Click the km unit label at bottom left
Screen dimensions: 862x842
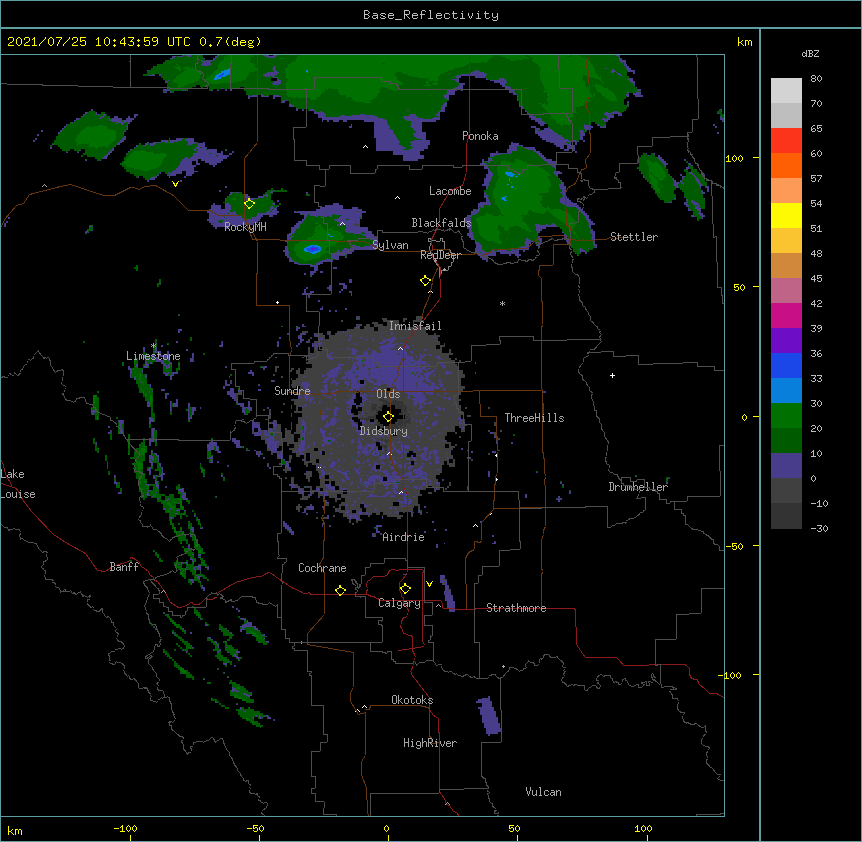point(14,830)
